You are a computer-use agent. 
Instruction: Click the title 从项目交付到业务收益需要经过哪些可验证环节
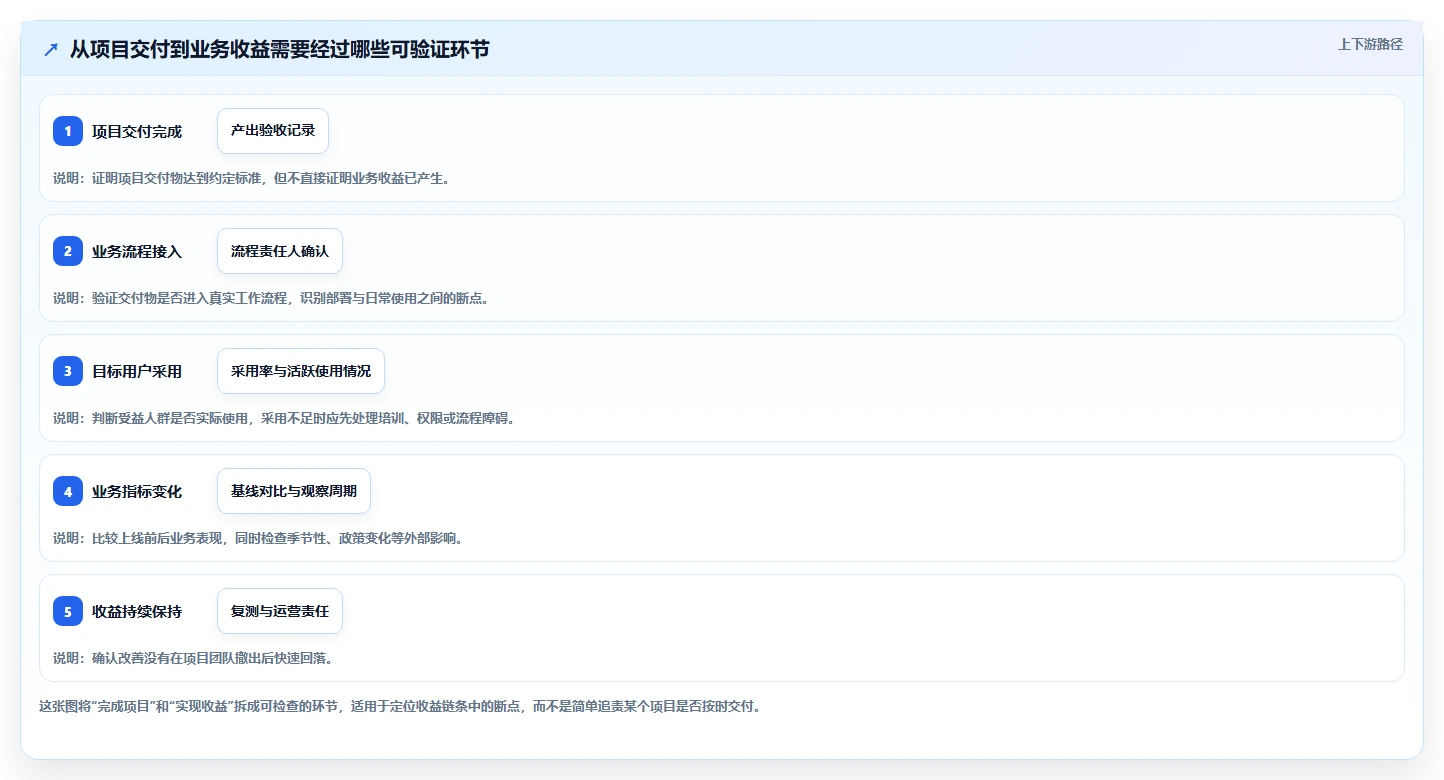click(280, 49)
